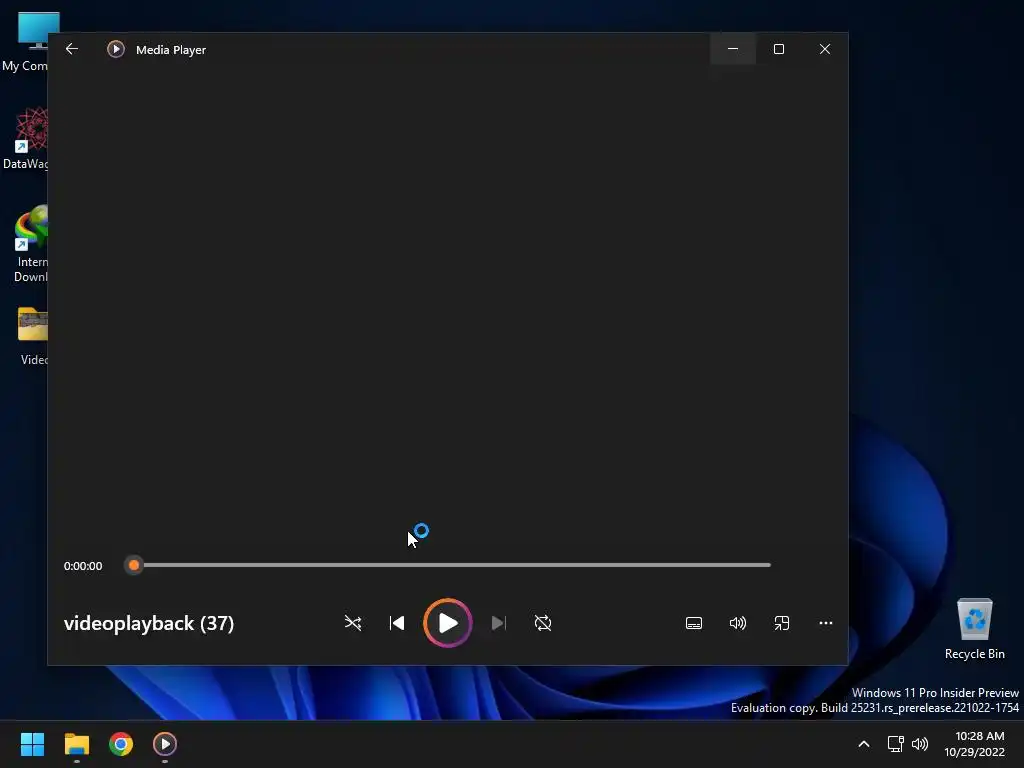Skip to the previous track
The image size is (1024, 768).
click(396, 623)
